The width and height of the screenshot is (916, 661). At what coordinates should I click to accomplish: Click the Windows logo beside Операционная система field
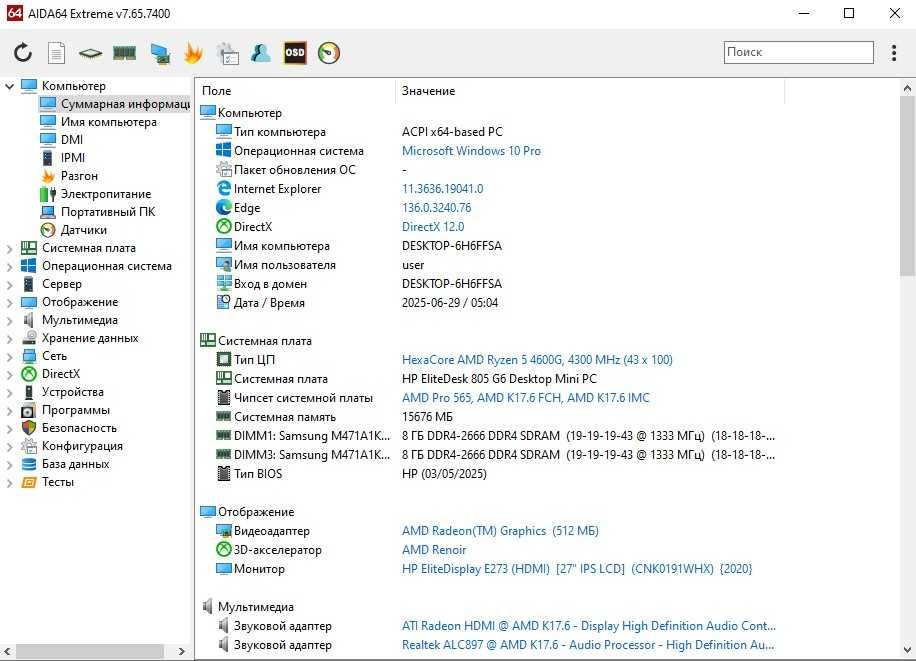point(223,150)
